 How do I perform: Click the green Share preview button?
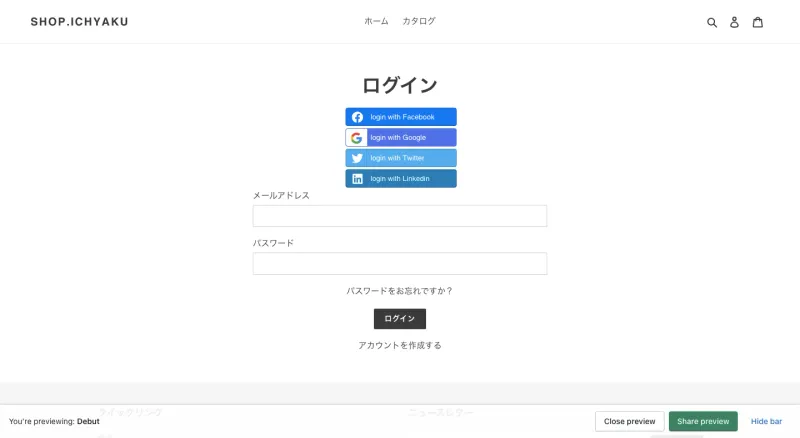(x=703, y=421)
